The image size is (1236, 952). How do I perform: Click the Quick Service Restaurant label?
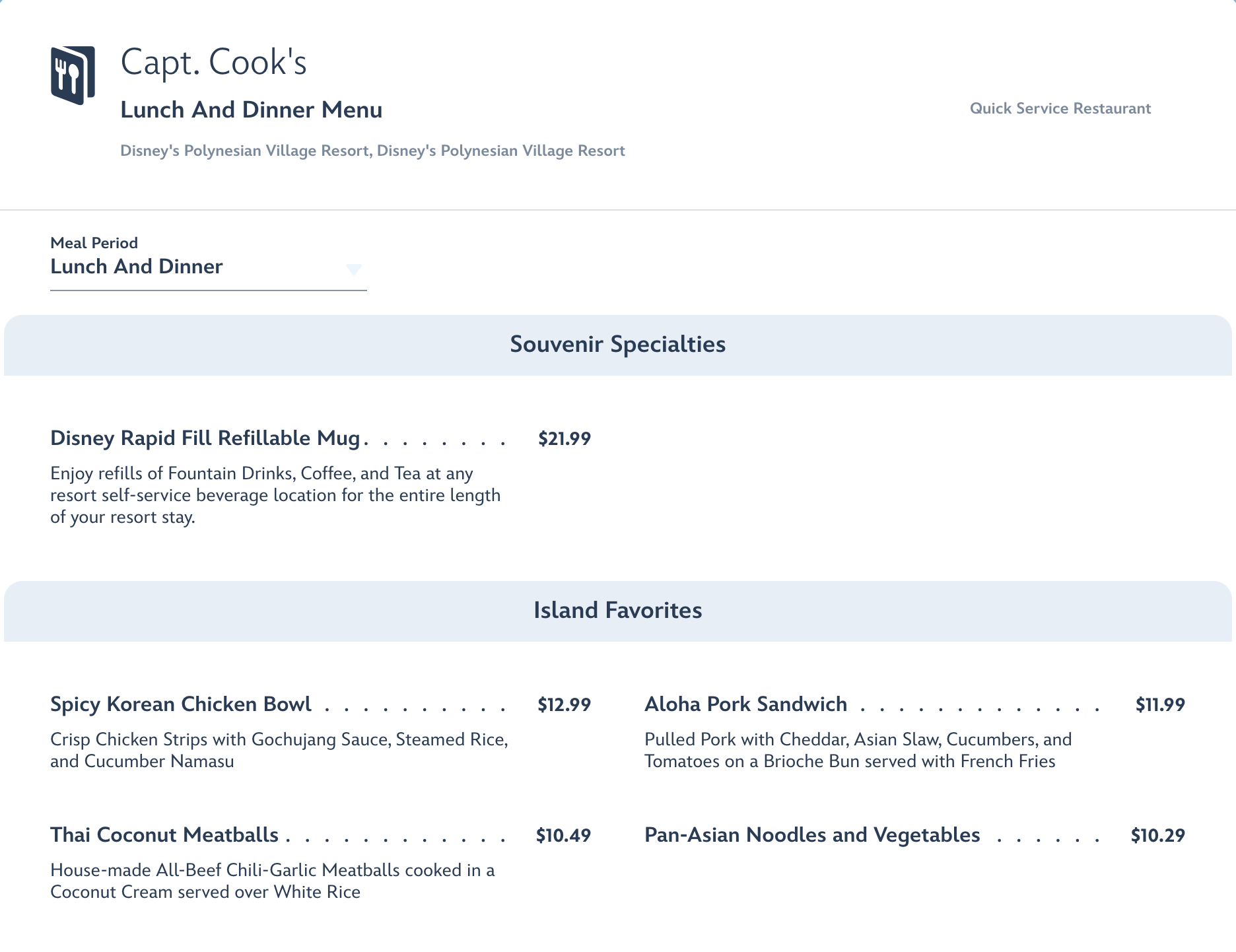coord(1060,109)
